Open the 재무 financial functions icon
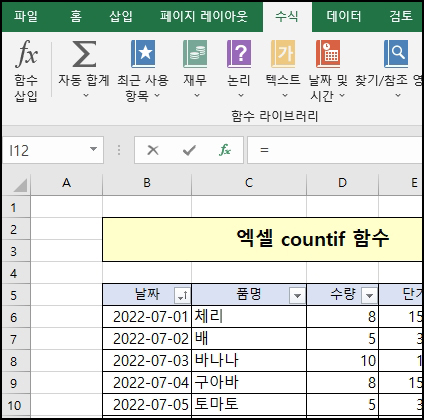The image size is (424, 420). coord(195,54)
